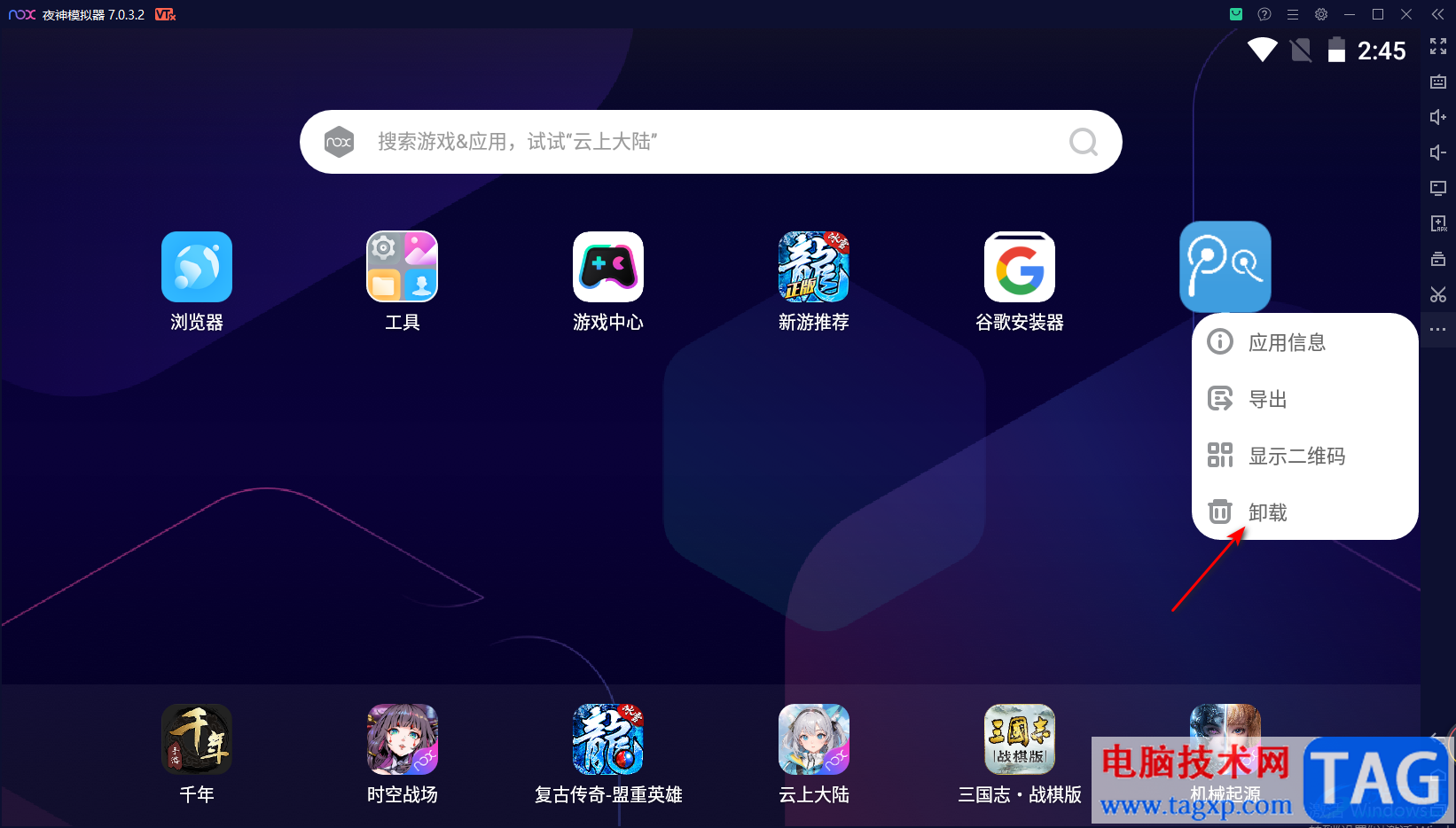Viewport: 1456px width, 828px height.
Task: Click the search magnifier icon
Action: (x=1084, y=142)
